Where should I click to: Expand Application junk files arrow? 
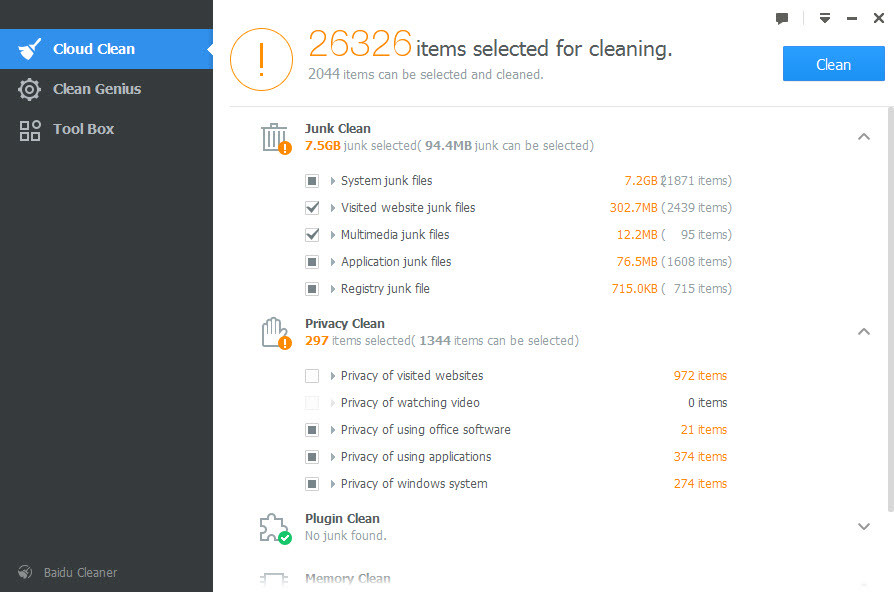(332, 262)
